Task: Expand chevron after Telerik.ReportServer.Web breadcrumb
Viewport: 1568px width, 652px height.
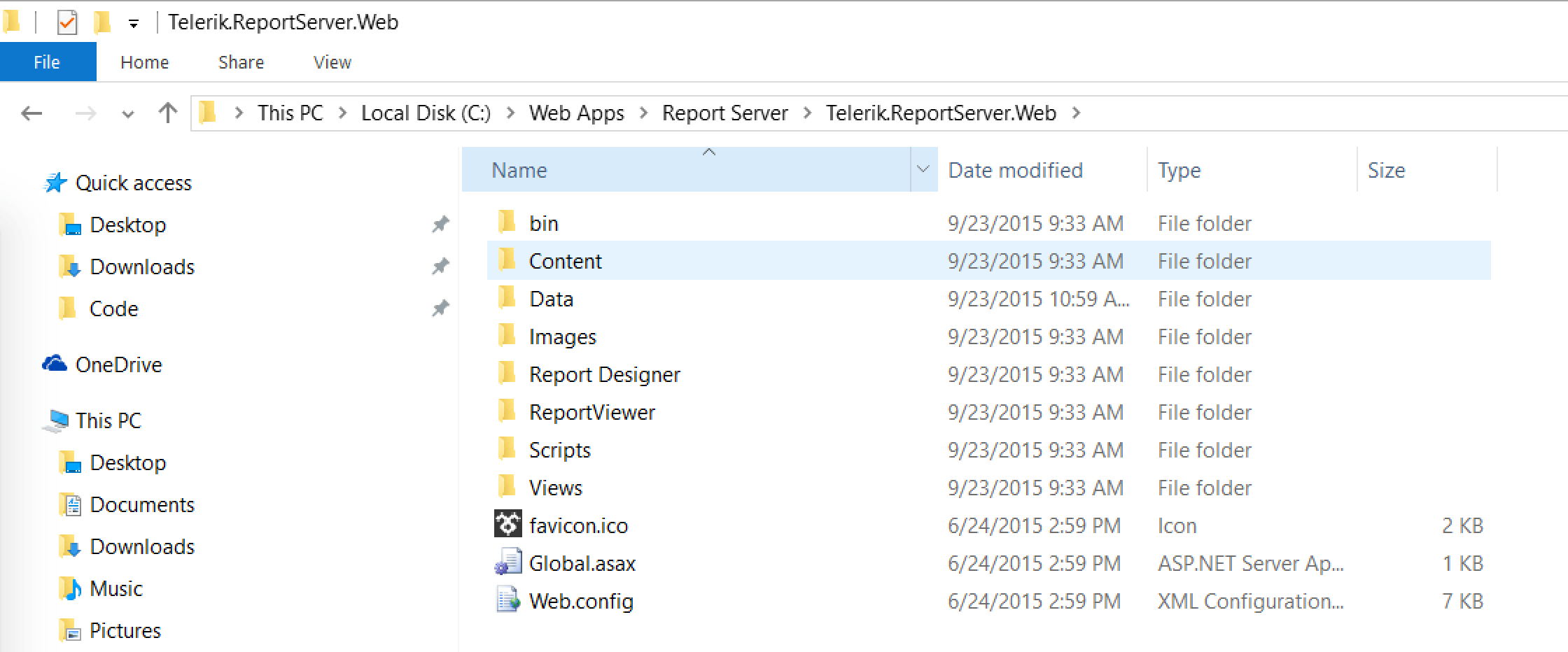Action: click(x=1076, y=113)
